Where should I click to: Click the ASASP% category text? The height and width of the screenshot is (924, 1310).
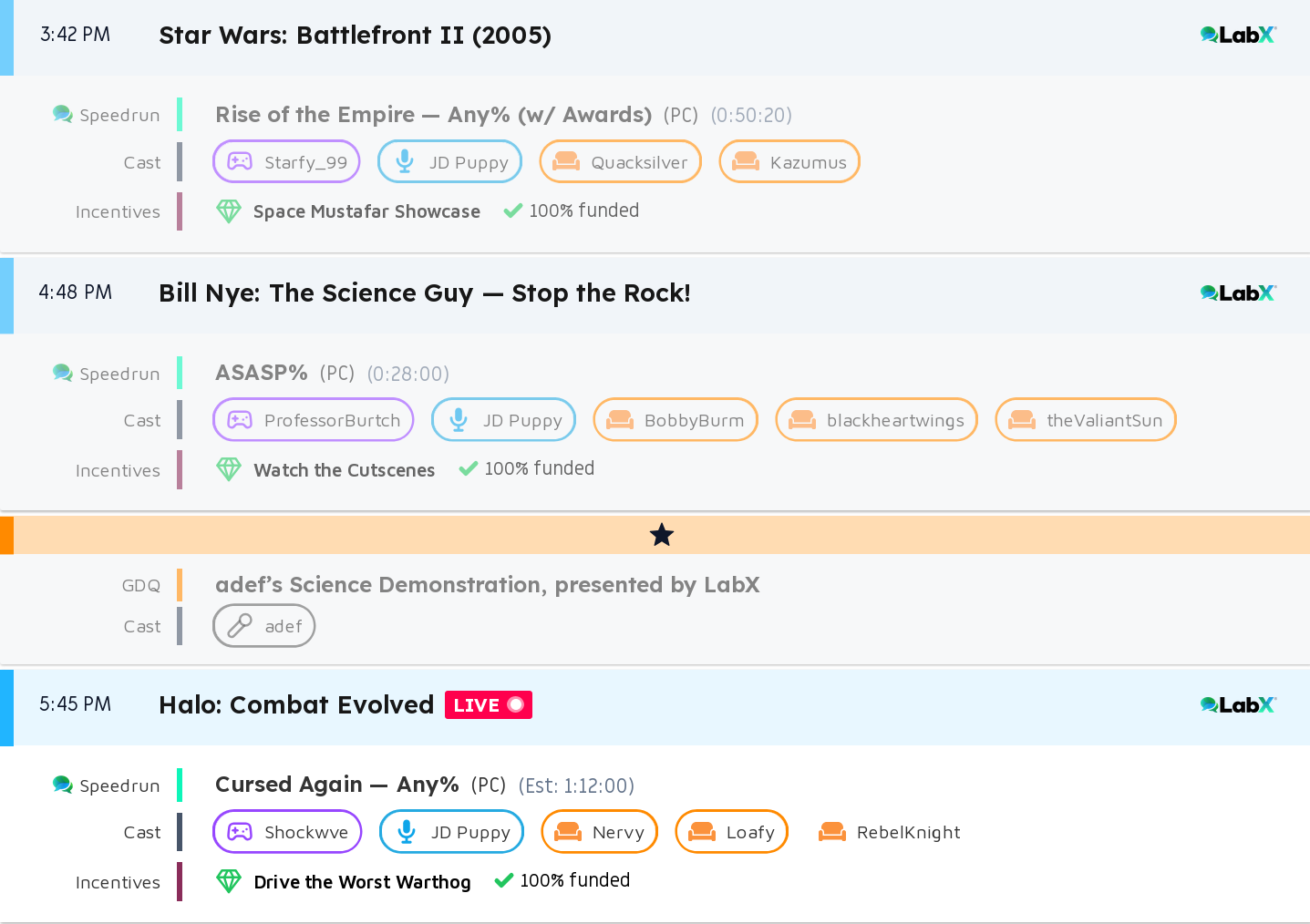coord(262,373)
